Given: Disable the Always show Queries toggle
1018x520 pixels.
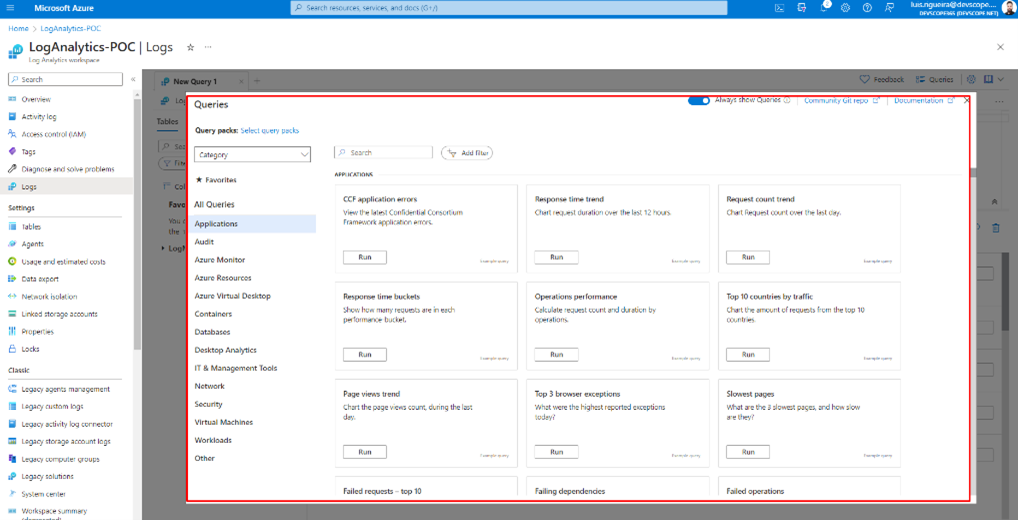Looking at the screenshot, I should [699, 100].
